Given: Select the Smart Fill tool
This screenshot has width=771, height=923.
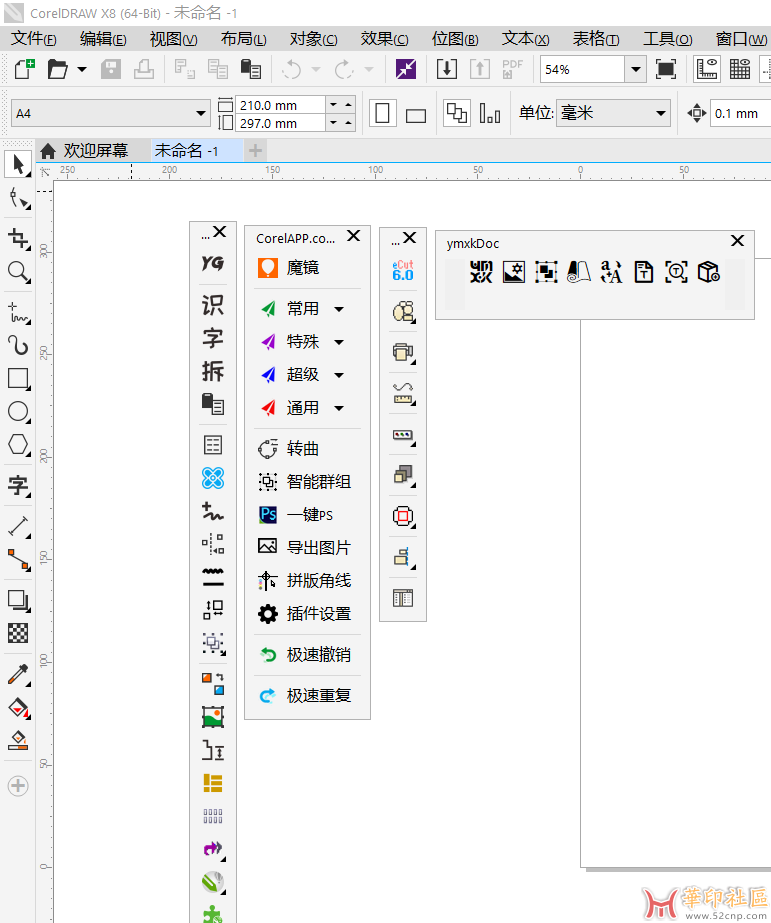Looking at the screenshot, I should click(18, 741).
